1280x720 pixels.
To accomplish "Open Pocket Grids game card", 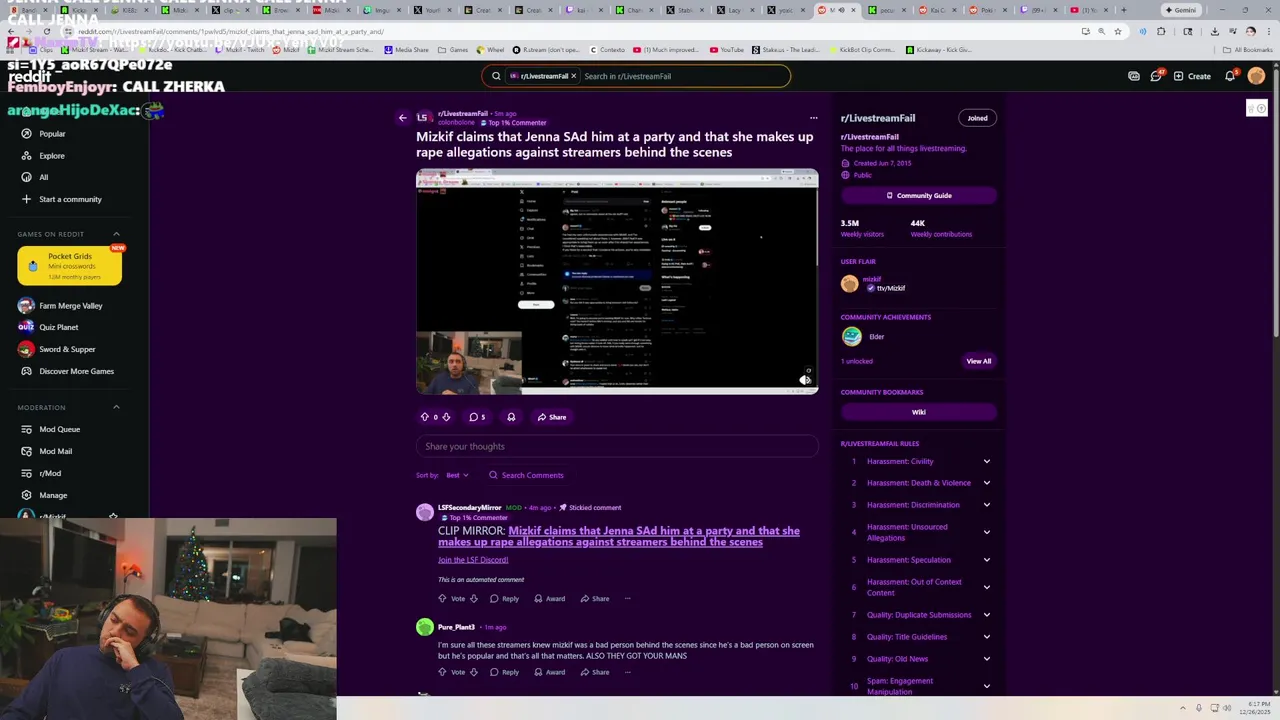I will [x=69, y=266].
